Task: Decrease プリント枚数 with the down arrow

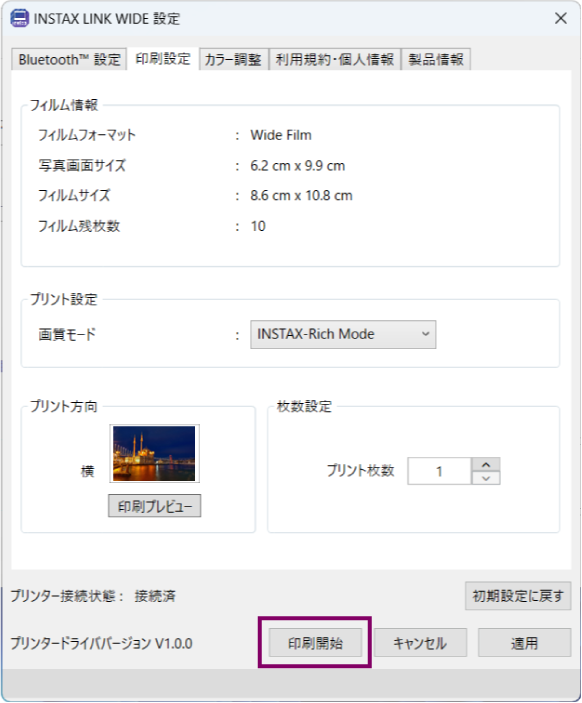Action: click(x=486, y=478)
